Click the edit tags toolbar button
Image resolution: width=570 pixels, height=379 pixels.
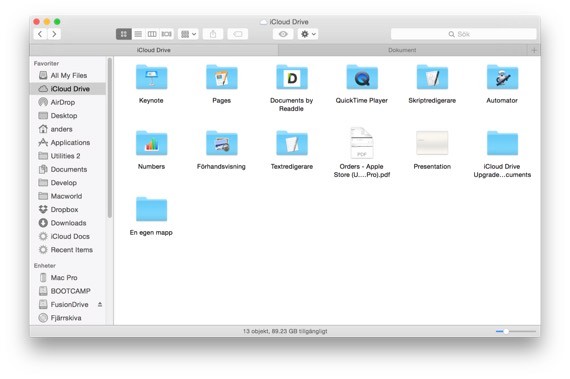[x=238, y=34]
